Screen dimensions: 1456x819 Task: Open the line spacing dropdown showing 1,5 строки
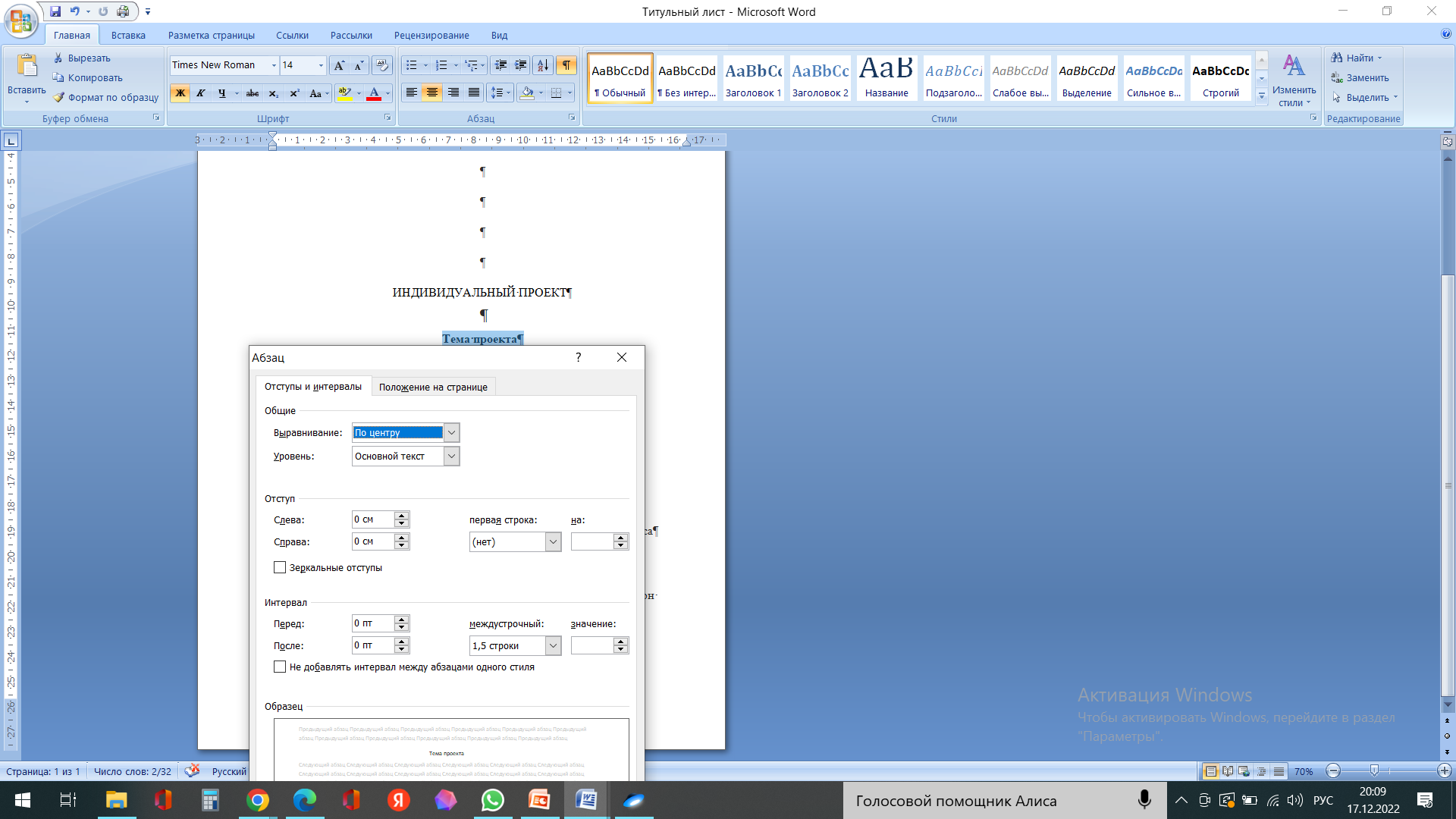click(x=553, y=645)
